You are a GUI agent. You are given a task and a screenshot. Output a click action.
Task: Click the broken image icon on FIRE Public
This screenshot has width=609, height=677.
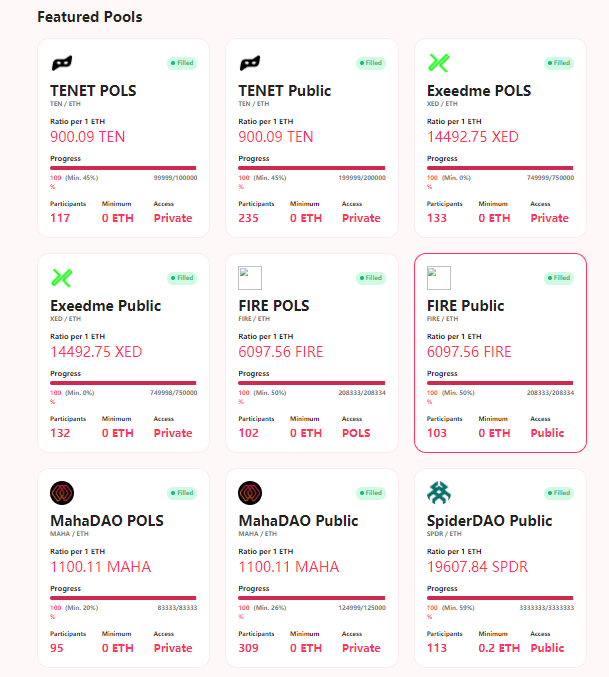coord(439,278)
